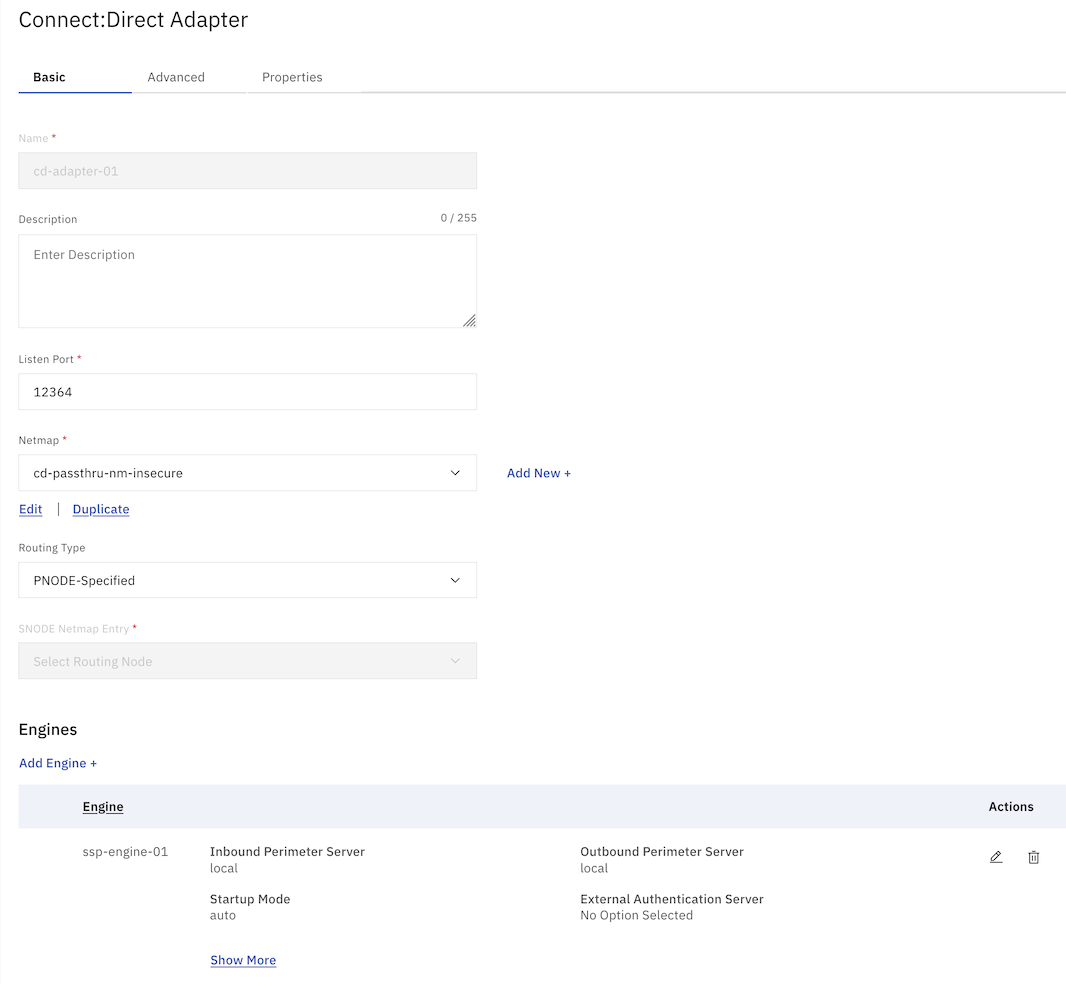
Task: Click Add New + next to Netmap
Action: 538,473
